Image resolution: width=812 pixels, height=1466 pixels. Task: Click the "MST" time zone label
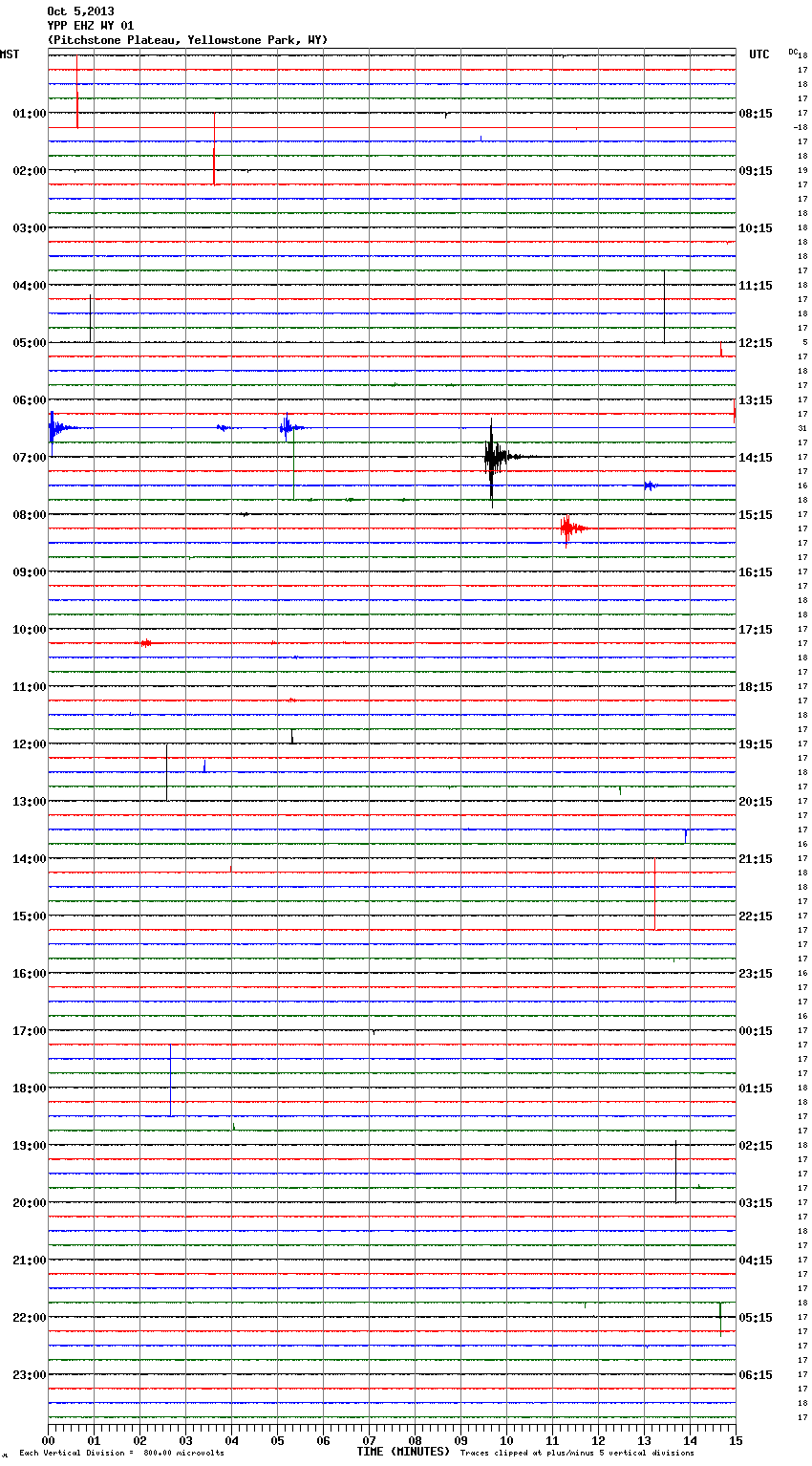point(10,54)
